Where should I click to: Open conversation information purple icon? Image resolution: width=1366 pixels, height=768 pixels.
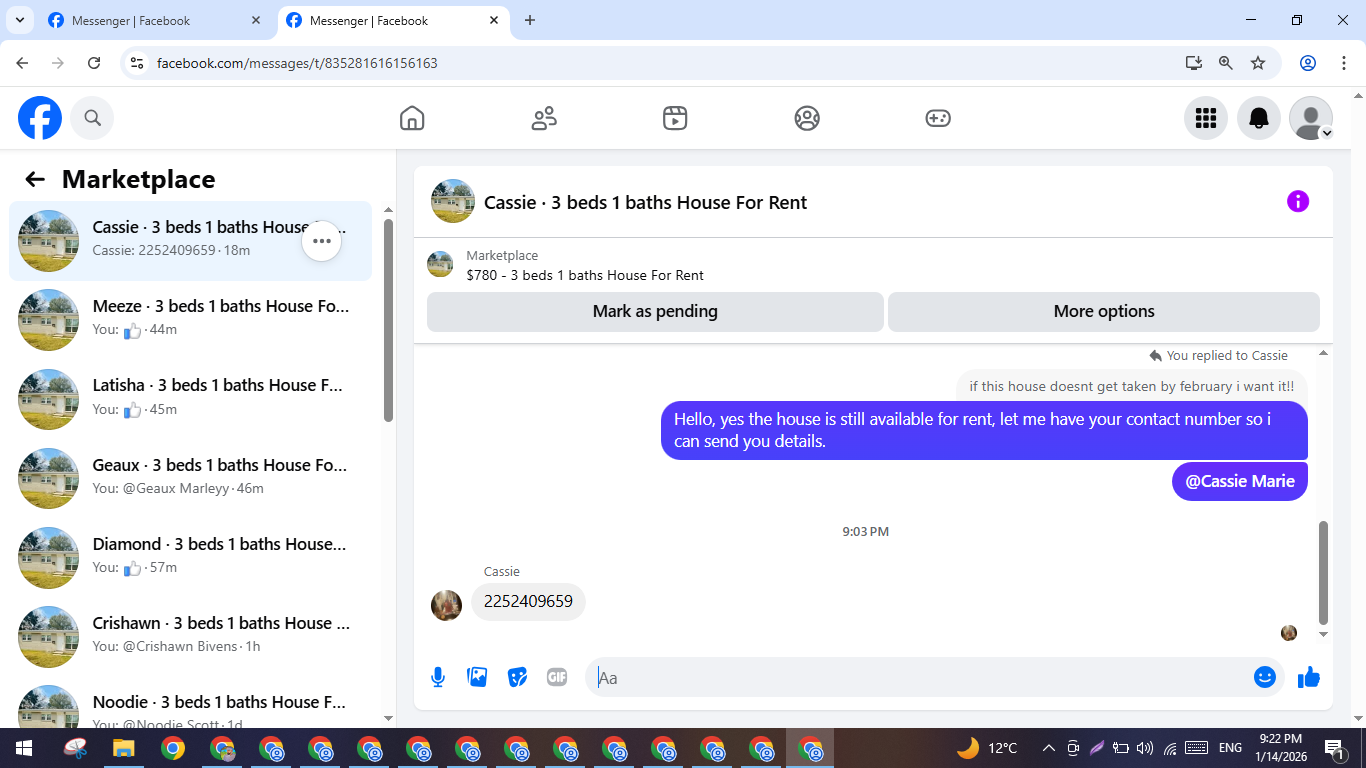pyautogui.click(x=1297, y=201)
